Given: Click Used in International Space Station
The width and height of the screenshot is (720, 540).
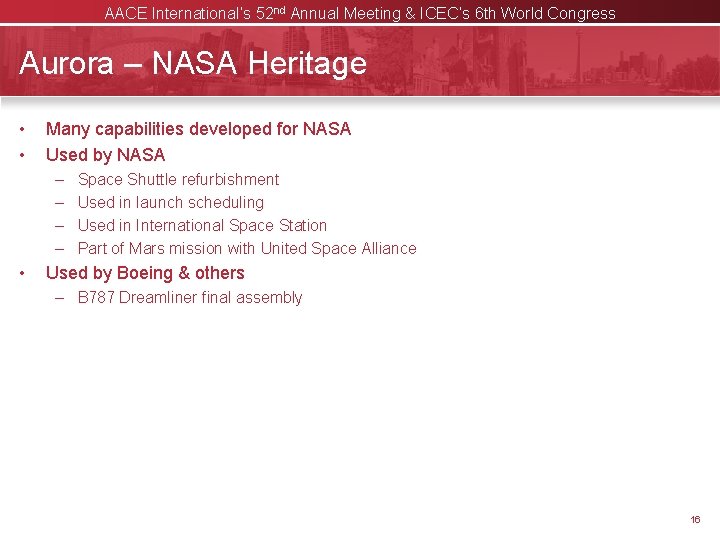Looking at the screenshot, I should pos(202,225).
